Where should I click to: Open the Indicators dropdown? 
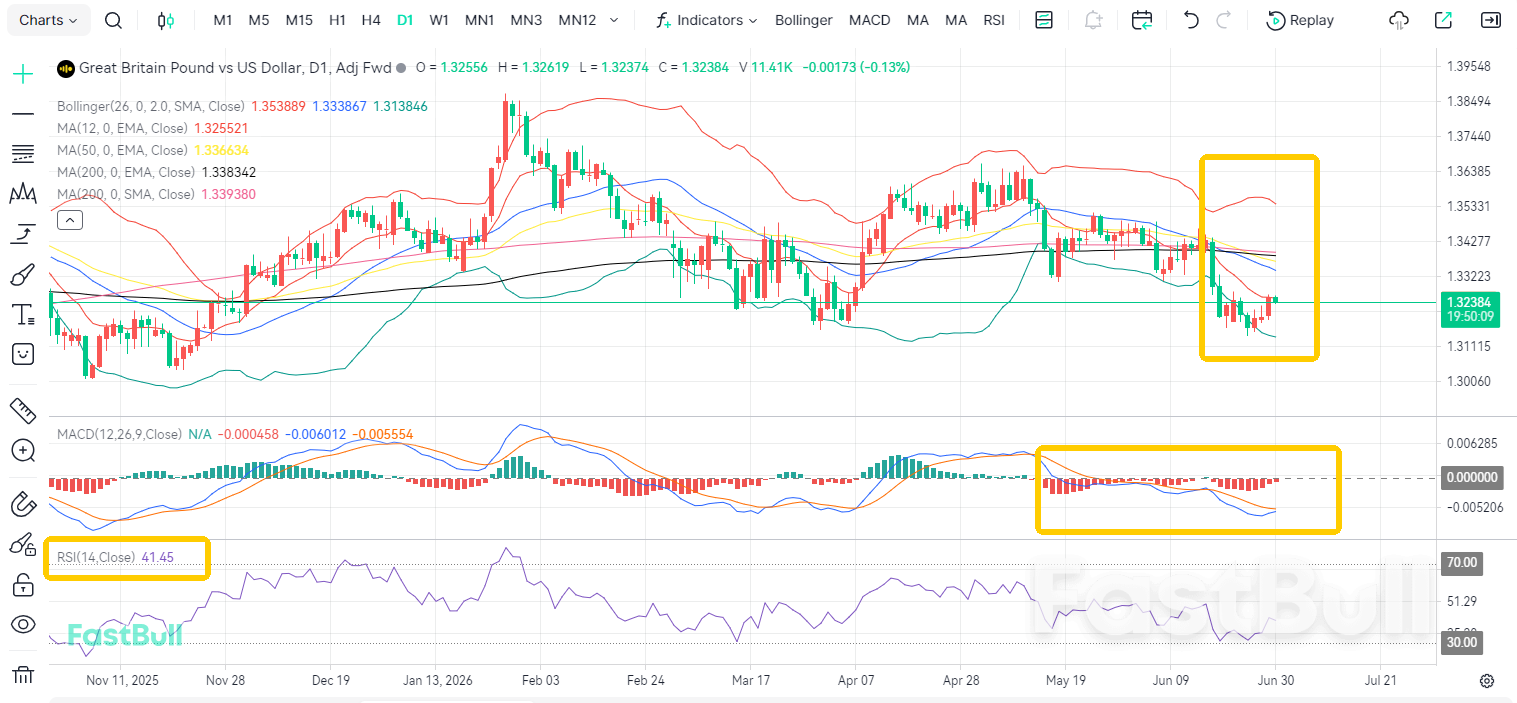(706, 20)
